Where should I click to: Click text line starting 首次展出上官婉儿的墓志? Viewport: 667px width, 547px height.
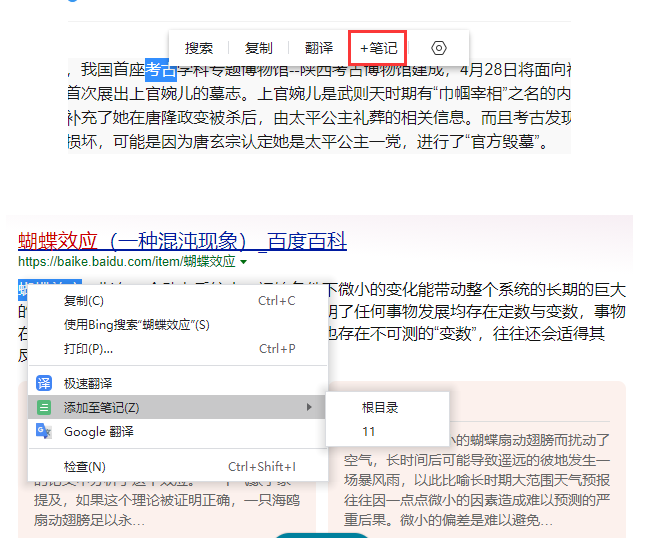click(319, 94)
